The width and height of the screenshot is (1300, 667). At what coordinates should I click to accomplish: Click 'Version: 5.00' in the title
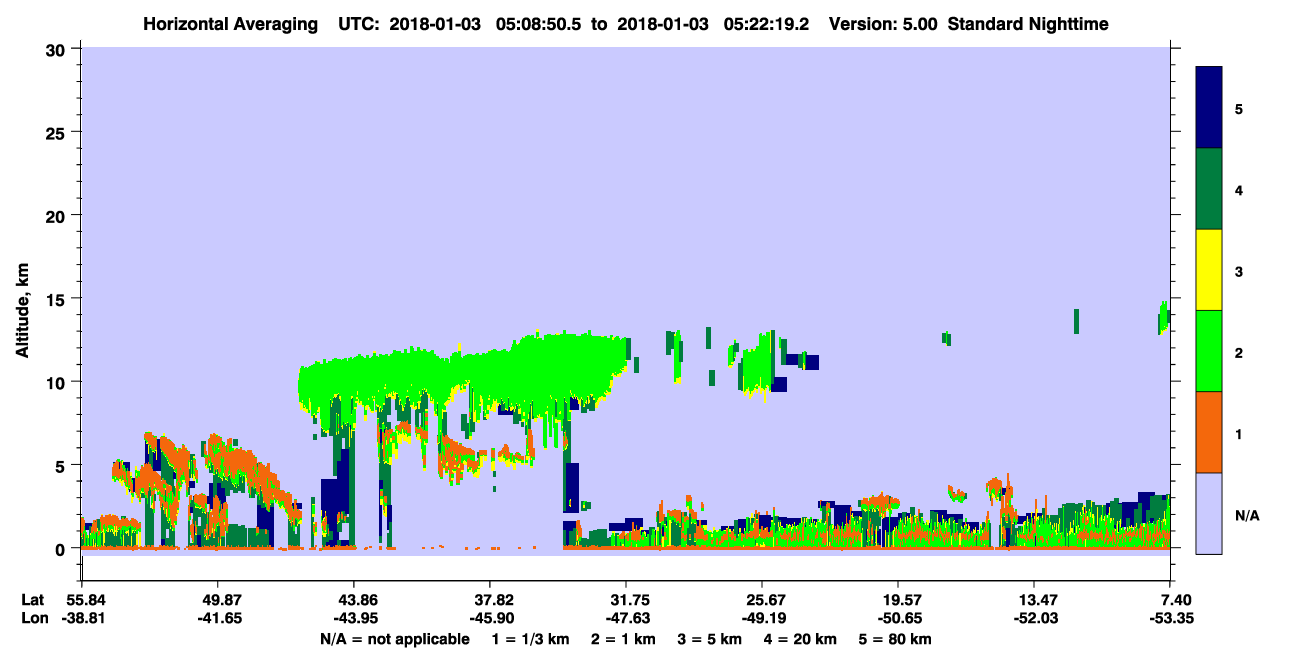click(x=883, y=24)
